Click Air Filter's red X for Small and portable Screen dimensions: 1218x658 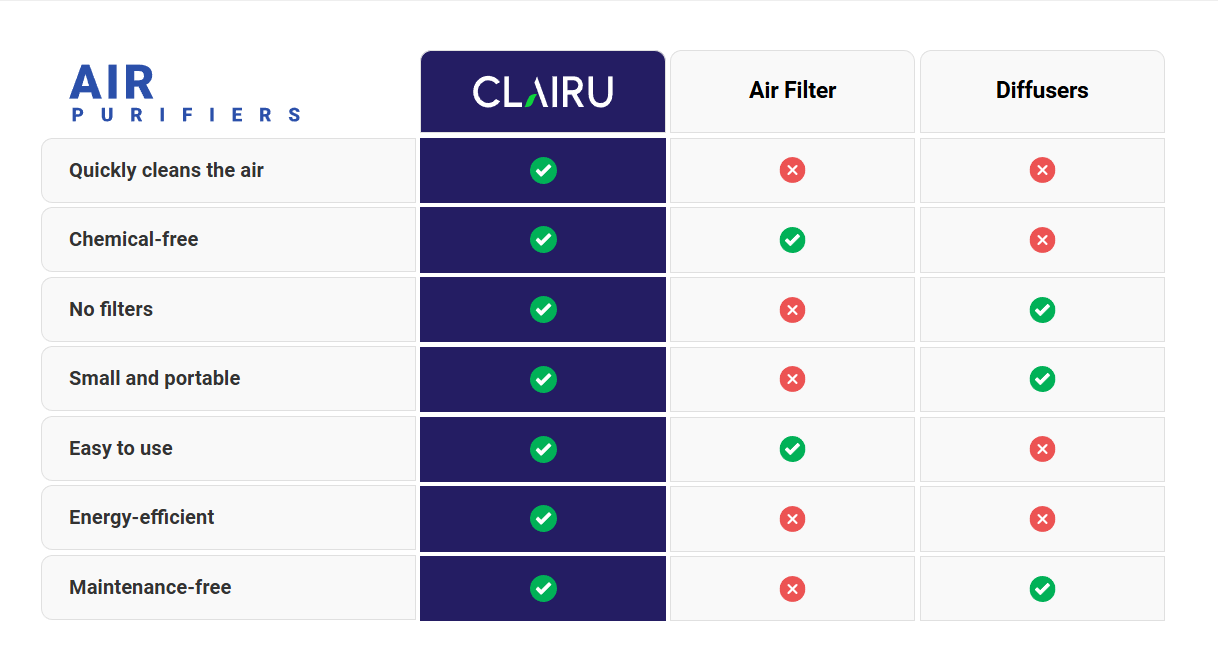(x=792, y=379)
